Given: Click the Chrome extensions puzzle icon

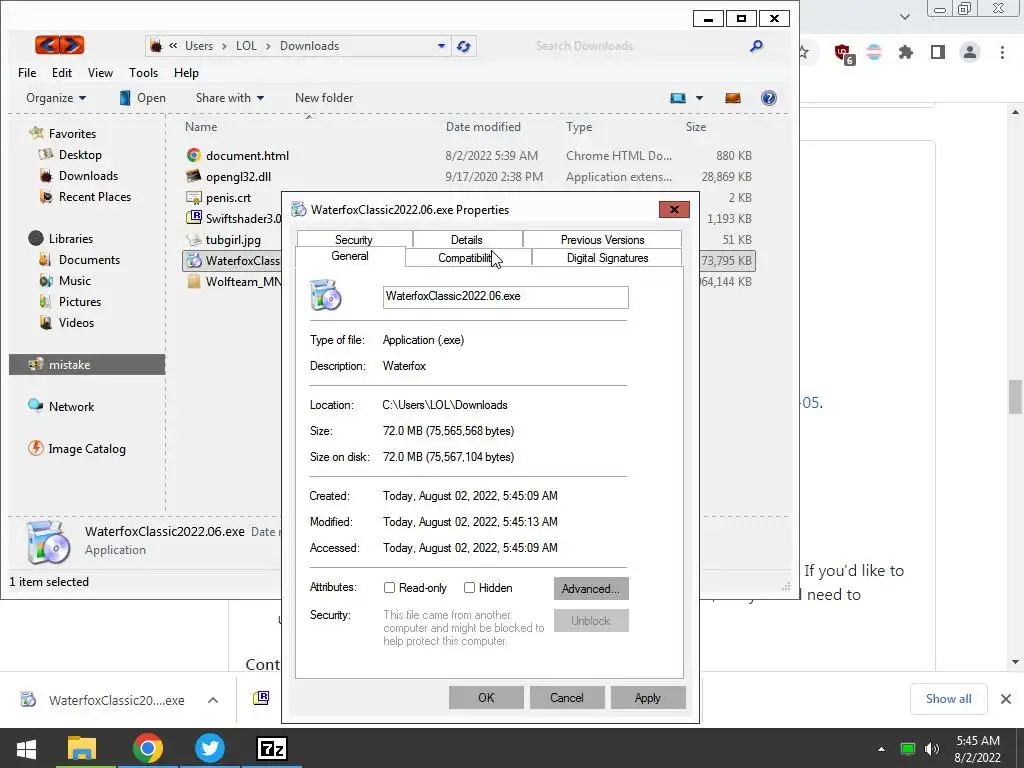Looking at the screenshot, I should point(906,52).
